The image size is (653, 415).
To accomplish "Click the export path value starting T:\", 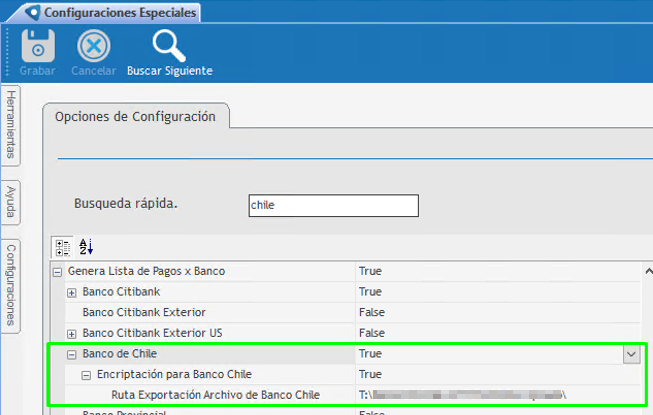I will click(x=462, y=395).
